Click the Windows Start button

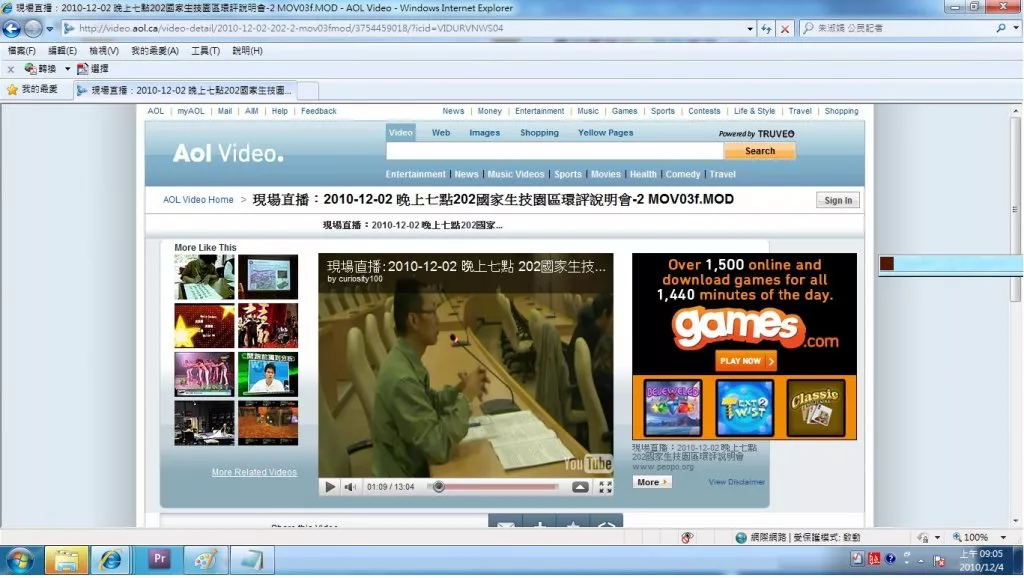(20, 560)
